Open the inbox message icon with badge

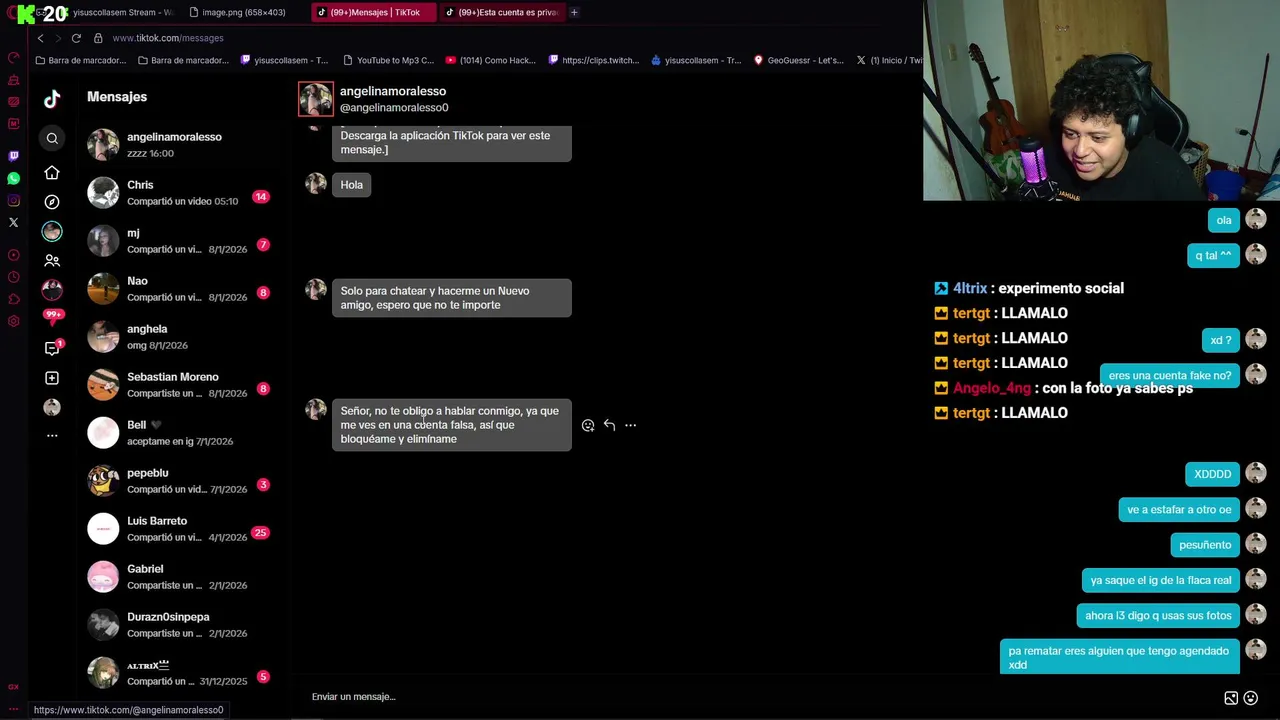[52, 348]
